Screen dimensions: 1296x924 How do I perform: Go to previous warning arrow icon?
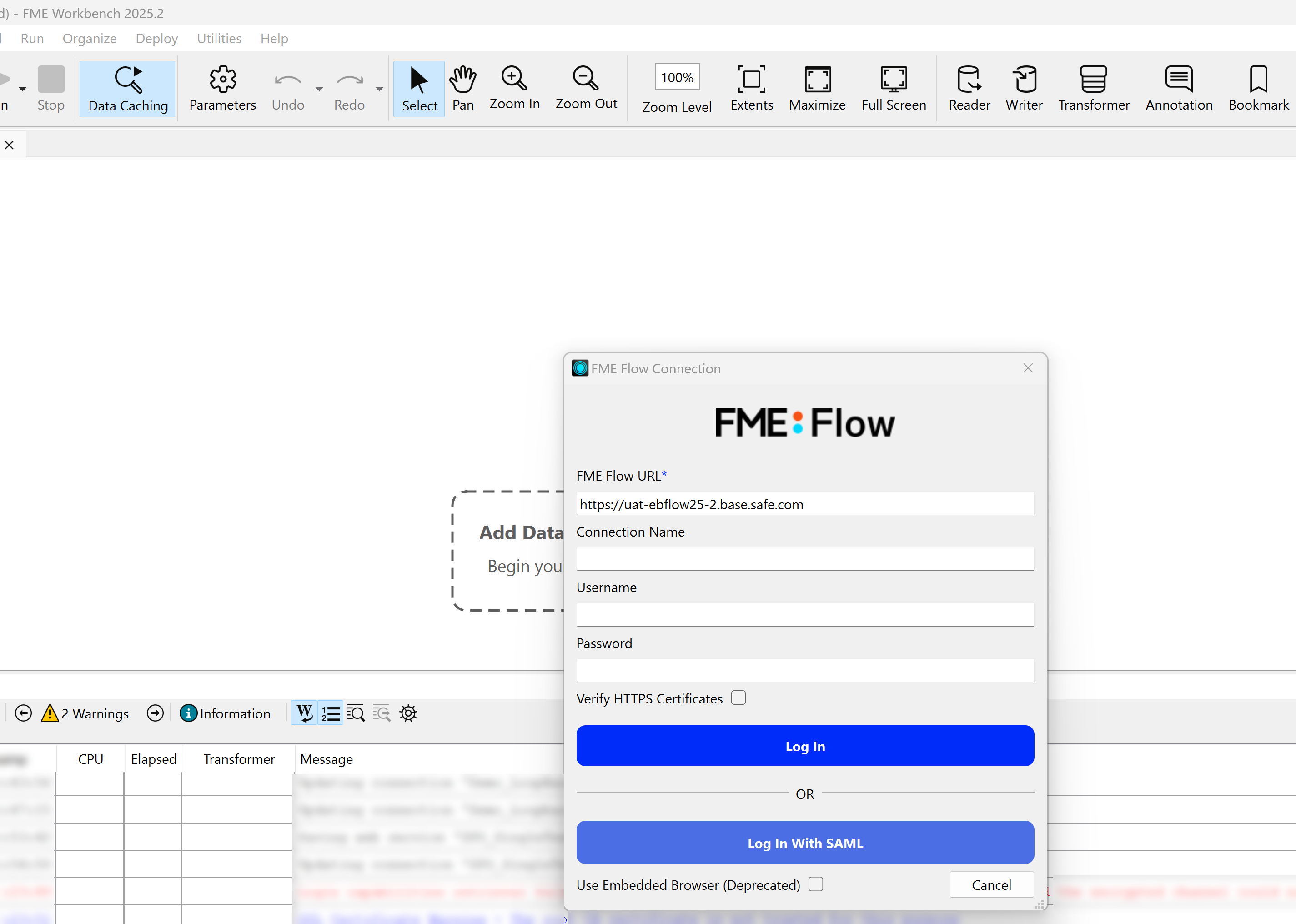coord(23,713)
